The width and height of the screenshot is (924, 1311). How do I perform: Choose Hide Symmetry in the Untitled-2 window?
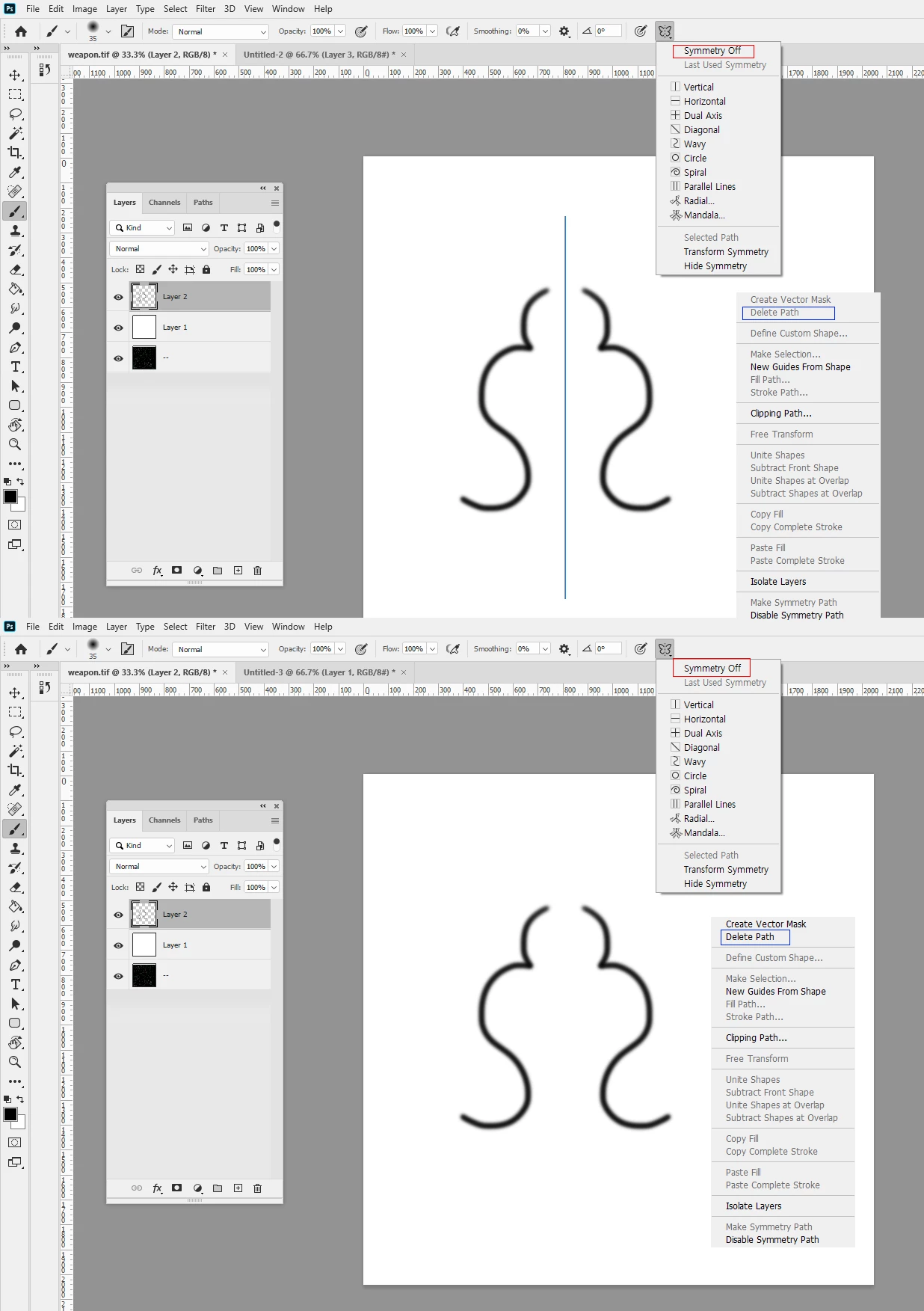715,266
